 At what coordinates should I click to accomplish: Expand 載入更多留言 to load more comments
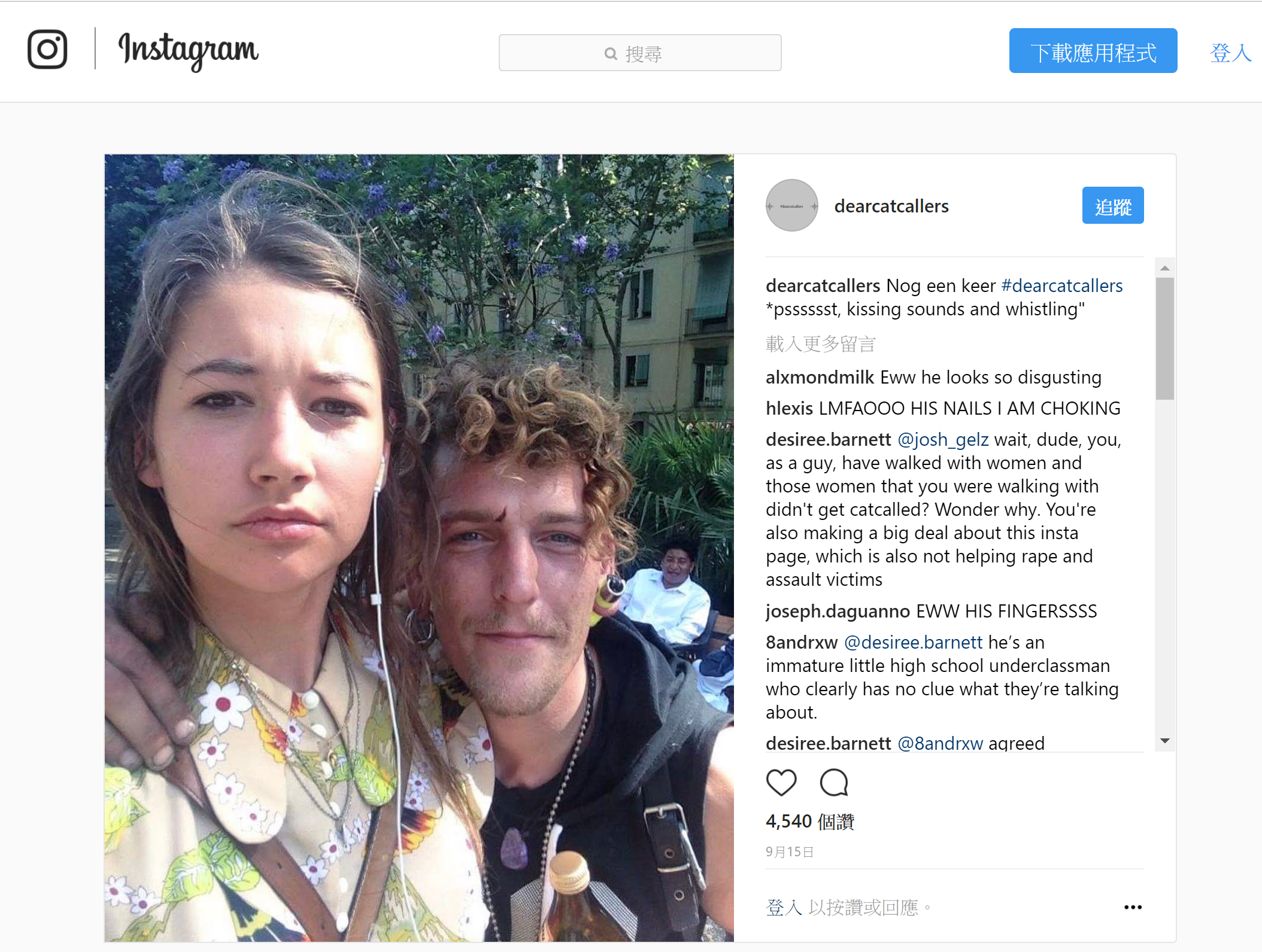coord(821,344)
